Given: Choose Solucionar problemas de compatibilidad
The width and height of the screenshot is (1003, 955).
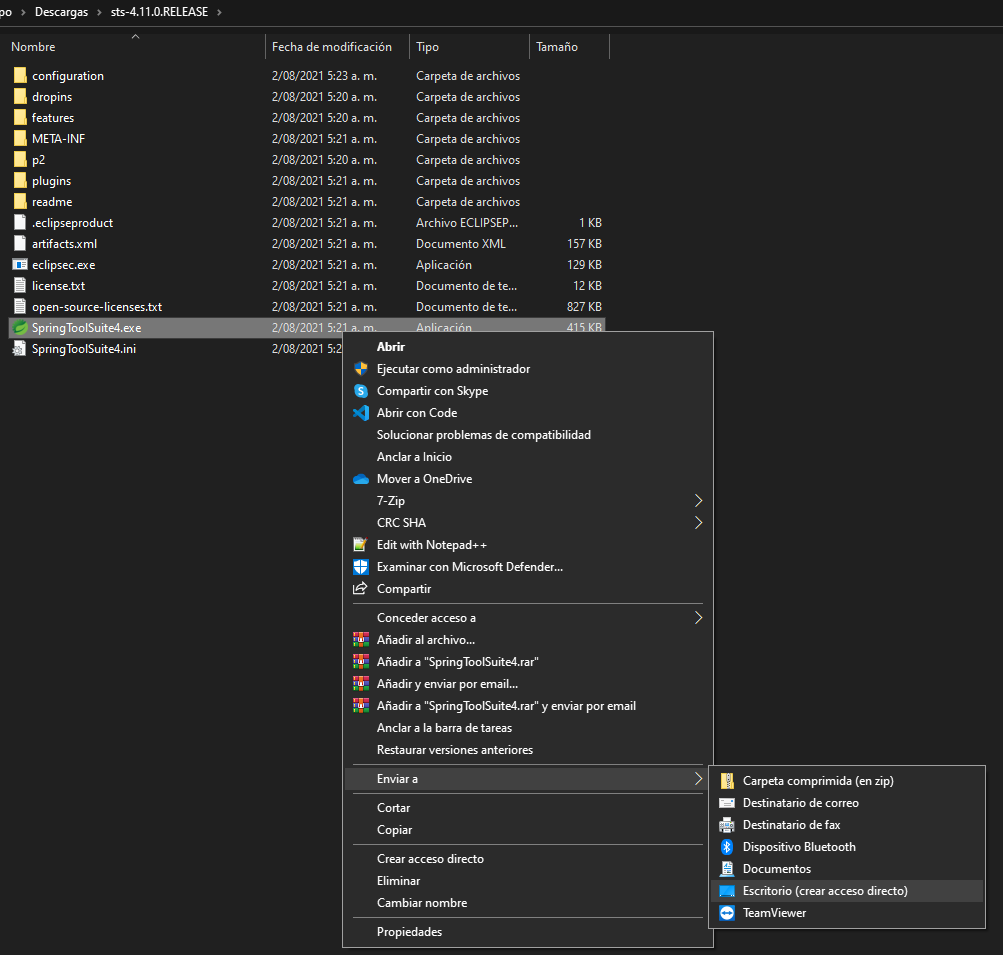Looking at the screenshot, I should click(x=484, y=435).
